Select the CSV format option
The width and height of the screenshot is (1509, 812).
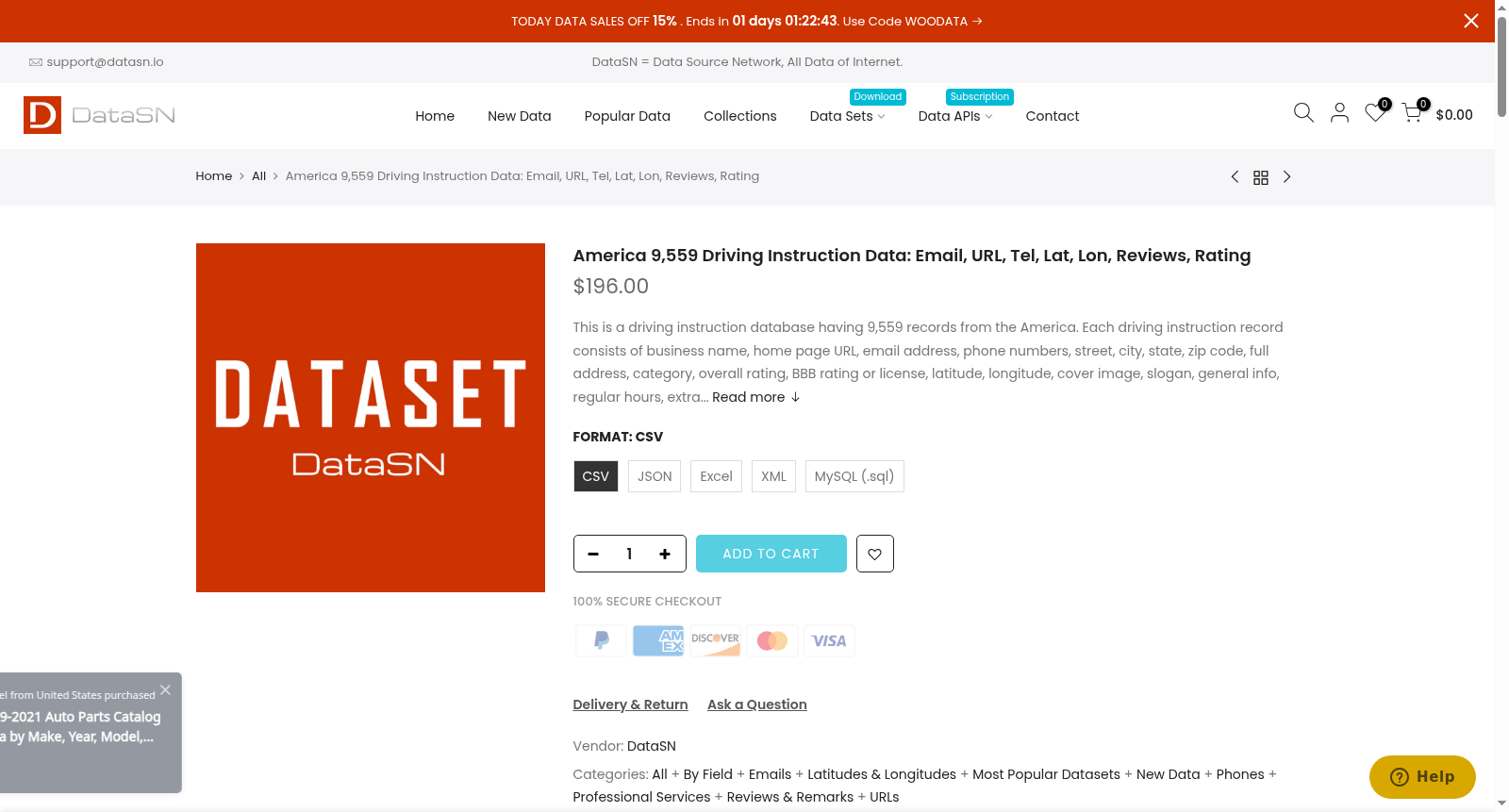(596, 476)
